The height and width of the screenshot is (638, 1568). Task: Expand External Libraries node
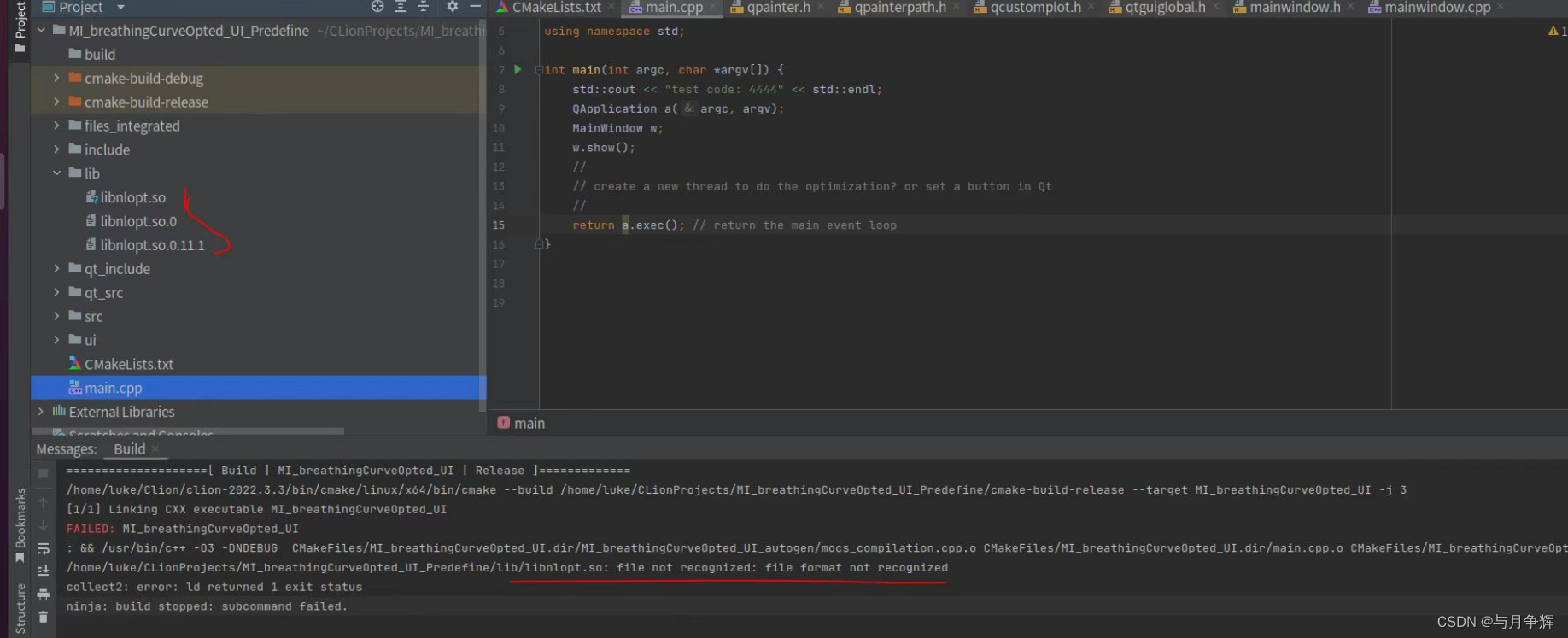(41, 412)
